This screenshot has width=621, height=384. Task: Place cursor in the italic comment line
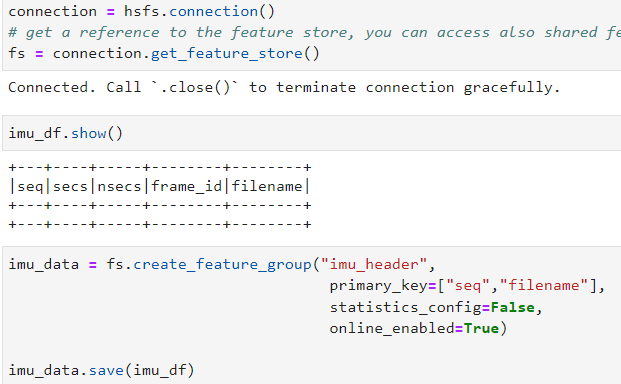[x=314, y=32]
